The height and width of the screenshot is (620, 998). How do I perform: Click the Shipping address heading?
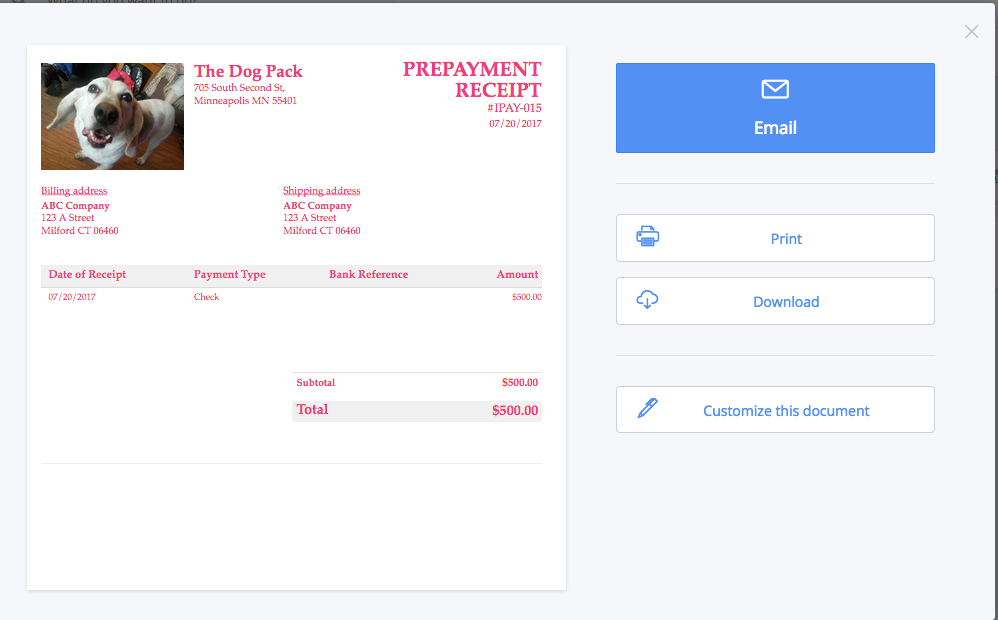(321, 191)
